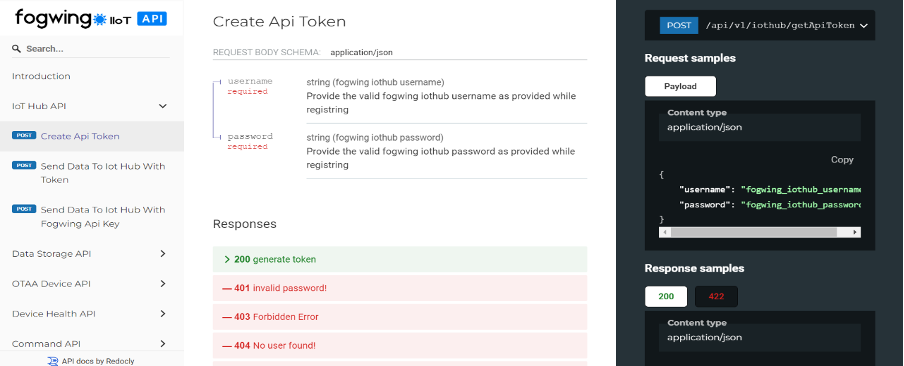904x366 pixels.
Task: Click right arrow of code scrollbar
Action: point(856,232)
